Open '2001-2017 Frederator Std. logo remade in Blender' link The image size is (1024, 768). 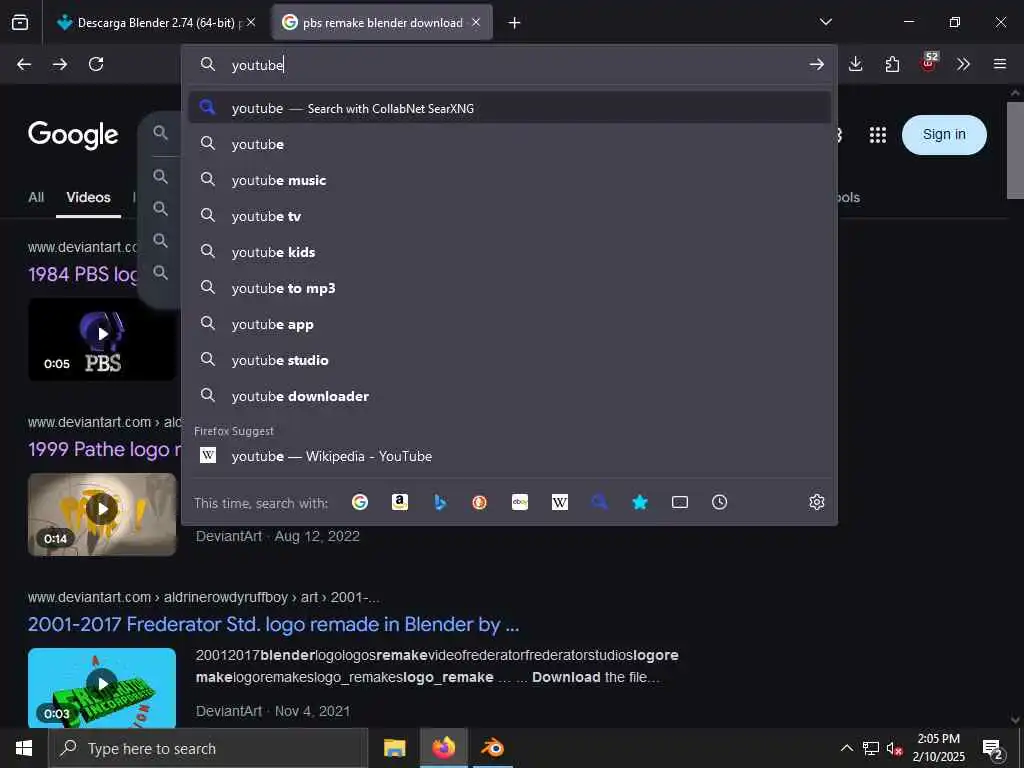click(274, 624)
